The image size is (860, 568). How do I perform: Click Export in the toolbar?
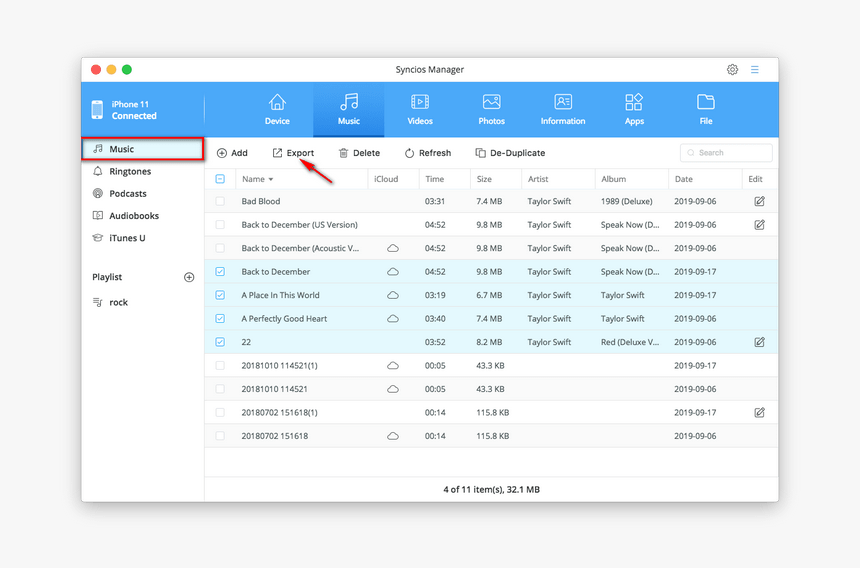coord(293,153)
